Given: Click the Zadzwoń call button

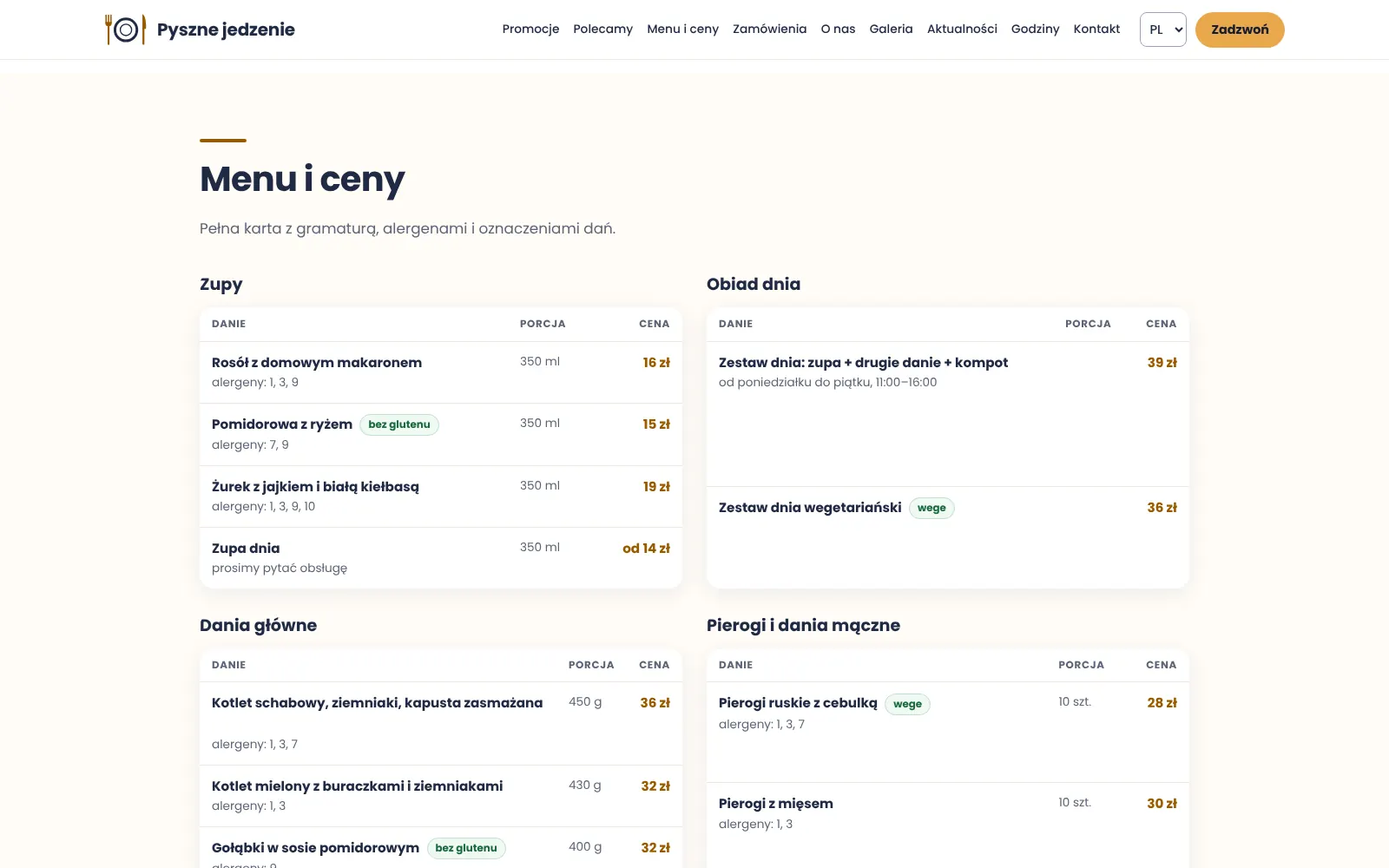Looking at the screenshot, I should 1240,30.
